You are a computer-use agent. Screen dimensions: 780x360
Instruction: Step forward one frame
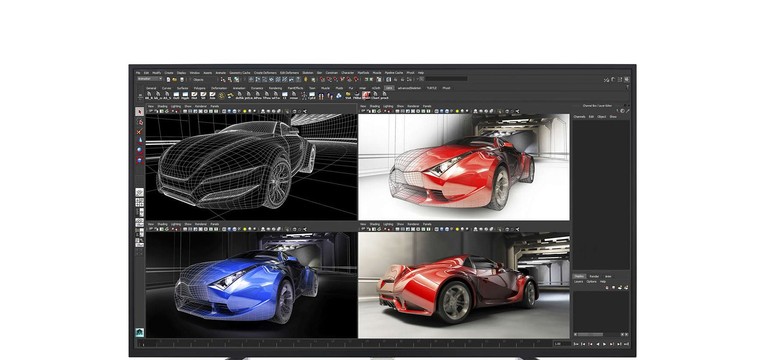tap(619, 344)
